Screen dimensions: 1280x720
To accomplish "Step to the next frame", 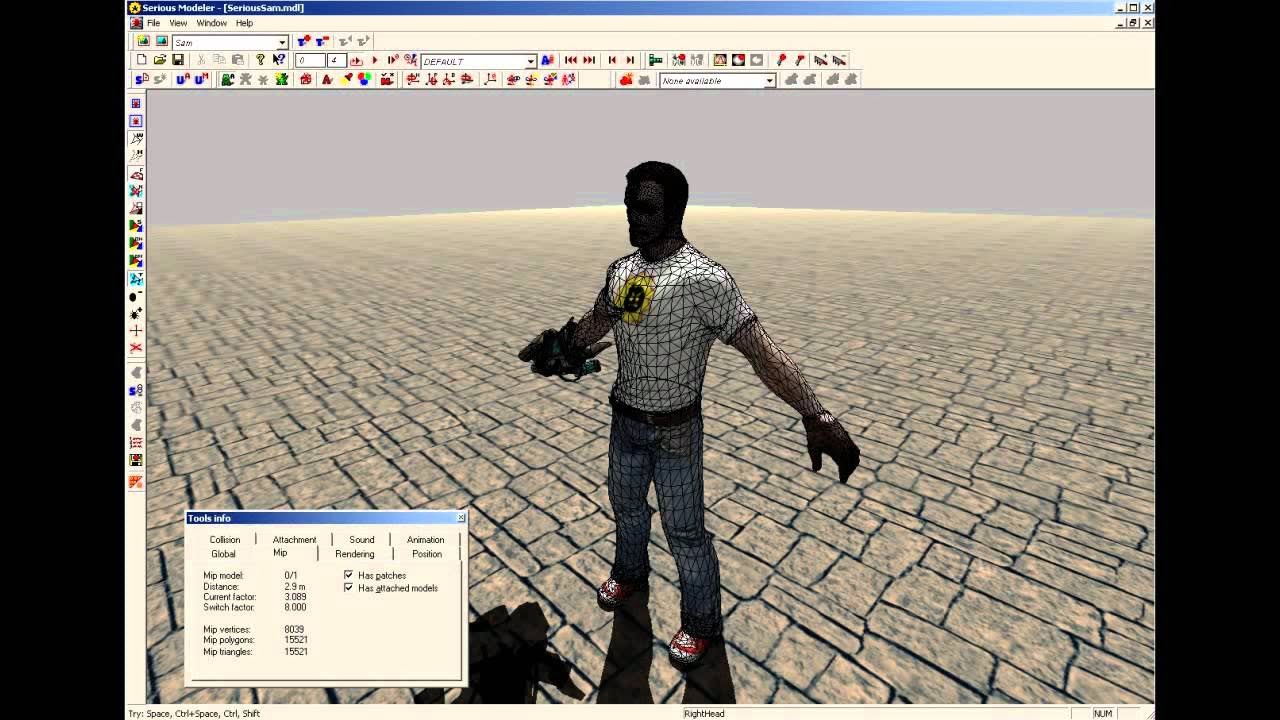I will pyautogui.click(x=630, y=60).
